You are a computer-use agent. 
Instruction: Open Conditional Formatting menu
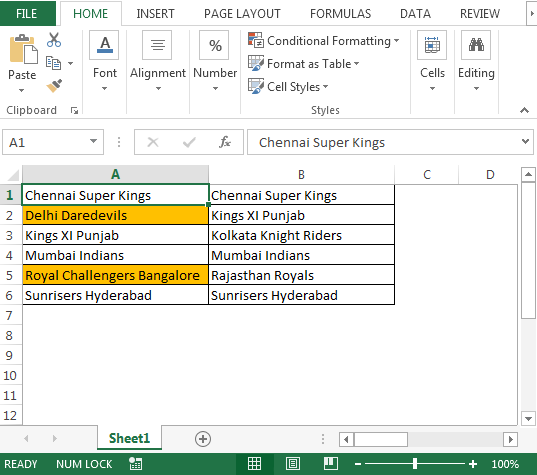pos(324,41)
